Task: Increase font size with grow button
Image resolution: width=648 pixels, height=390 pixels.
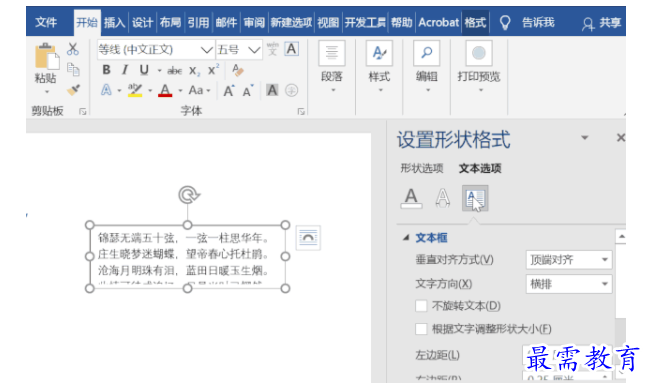Action: tap(229, 90)
